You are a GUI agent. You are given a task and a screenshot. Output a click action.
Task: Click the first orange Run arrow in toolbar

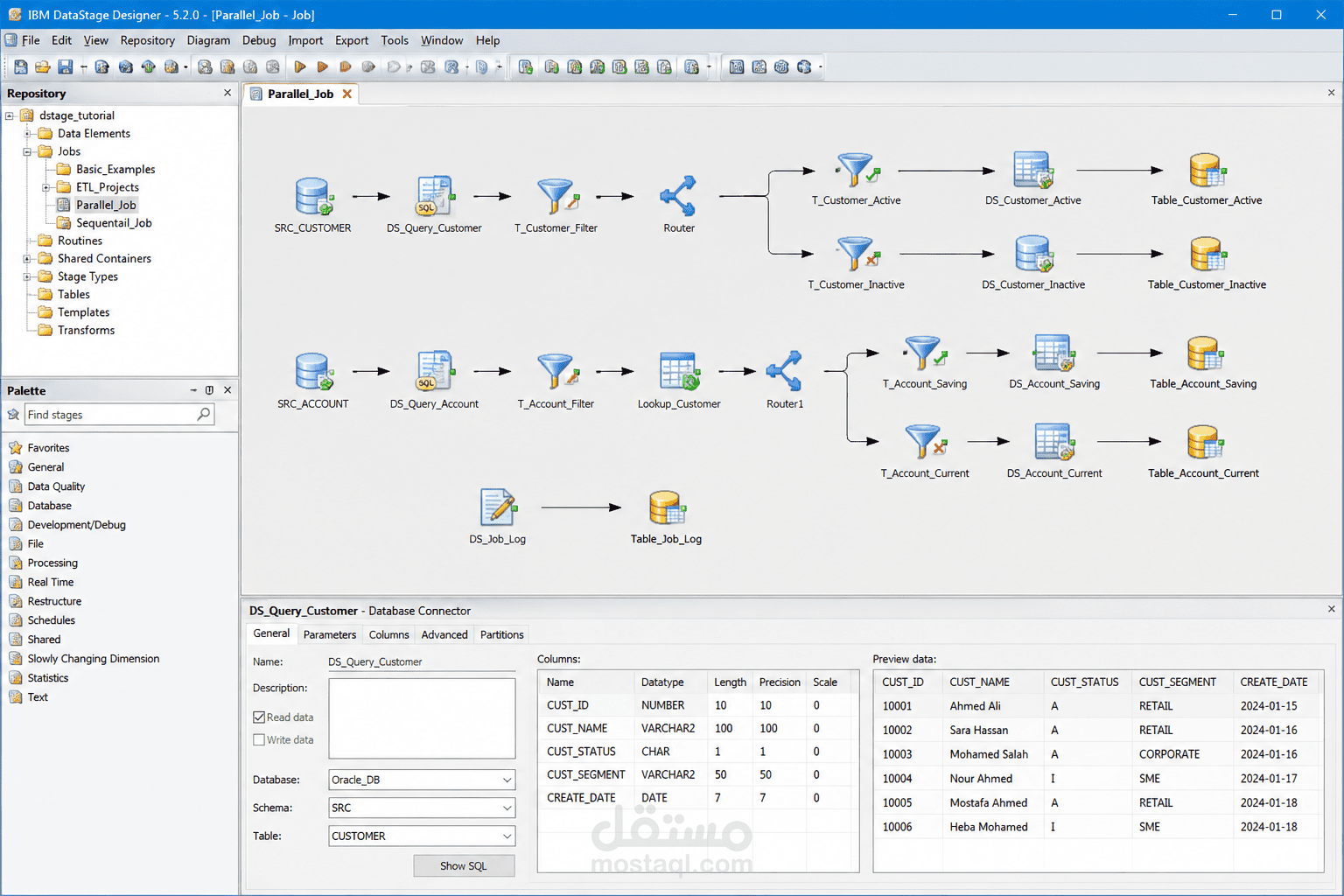[300, 66]
